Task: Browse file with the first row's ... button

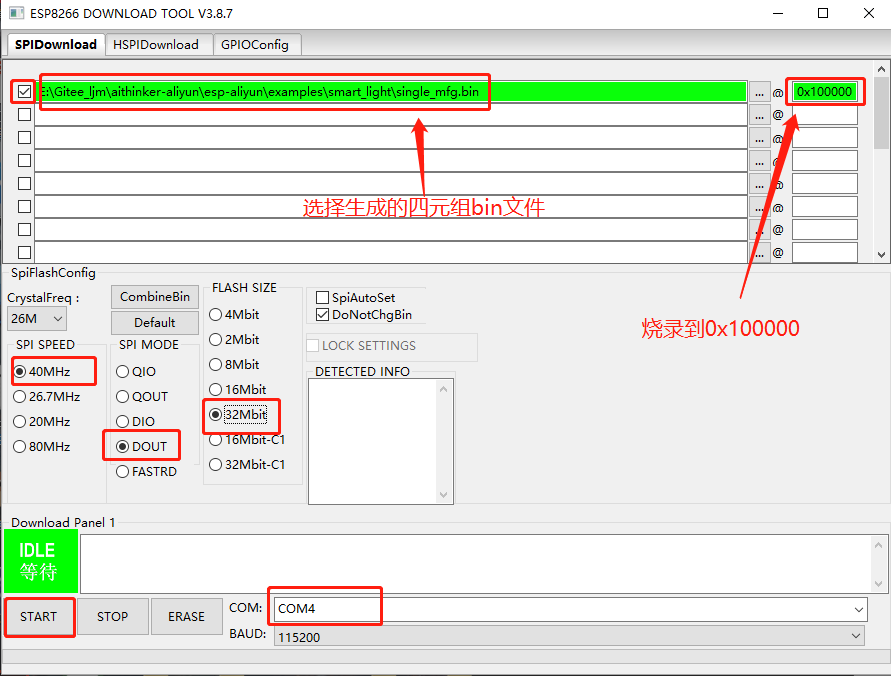Action: (759, 92)
